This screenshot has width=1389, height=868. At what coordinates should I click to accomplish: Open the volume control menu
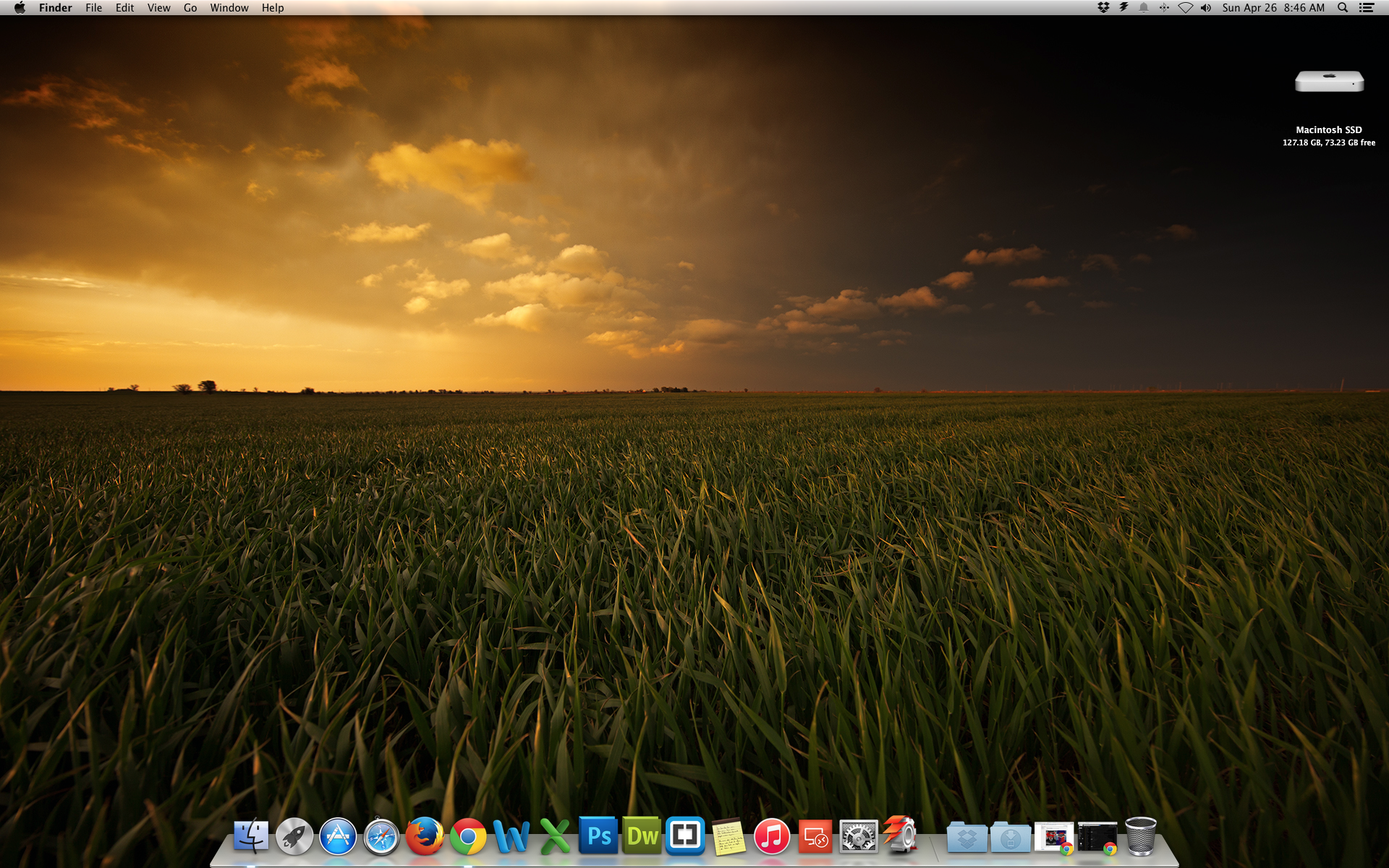[x=1205, y=8]
